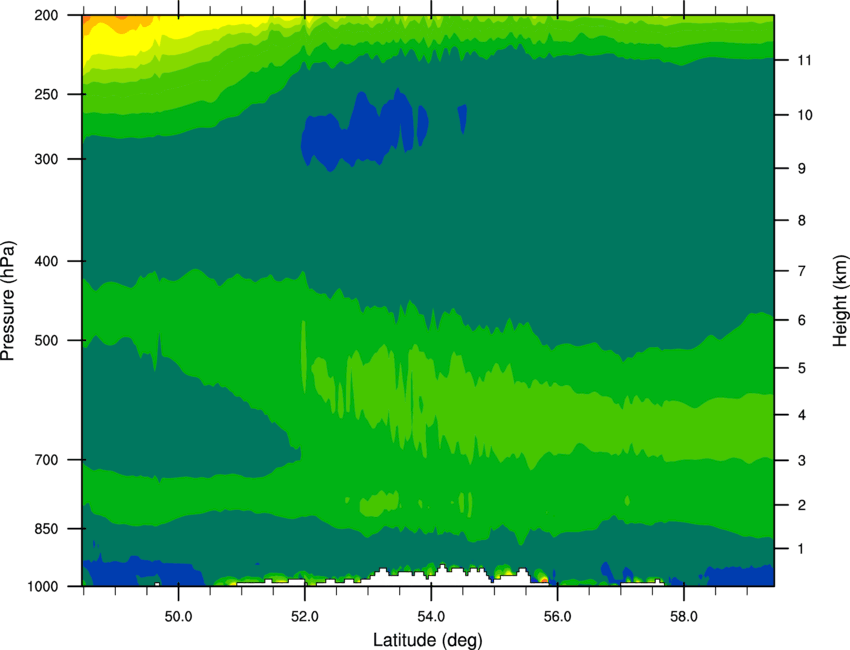Click the 700 pressure tick label
Screen dimensions: 850x650
(x=46, y=460)
